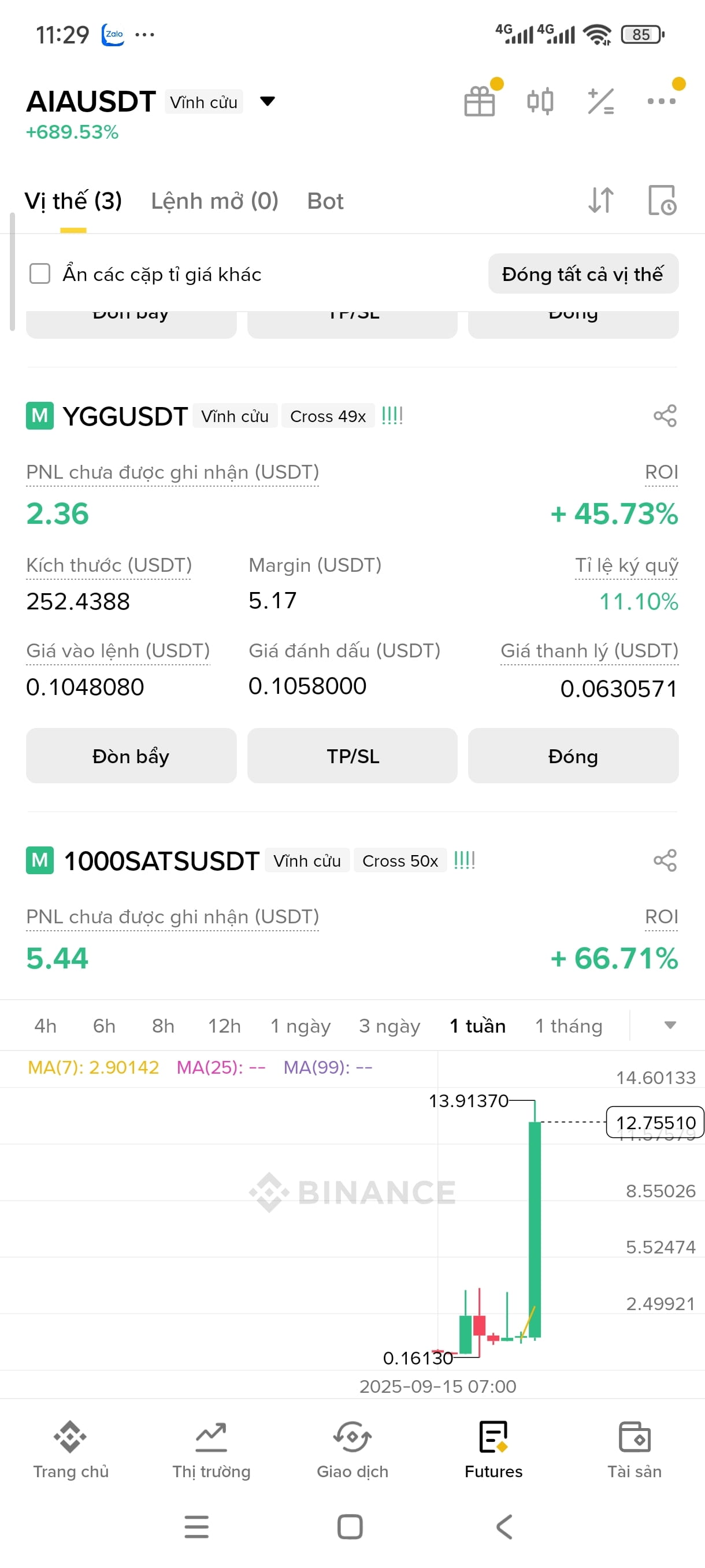Tap Android recent apps button
The width and height of the screenshot is (705, 1568).
[x=196, y=1526]
